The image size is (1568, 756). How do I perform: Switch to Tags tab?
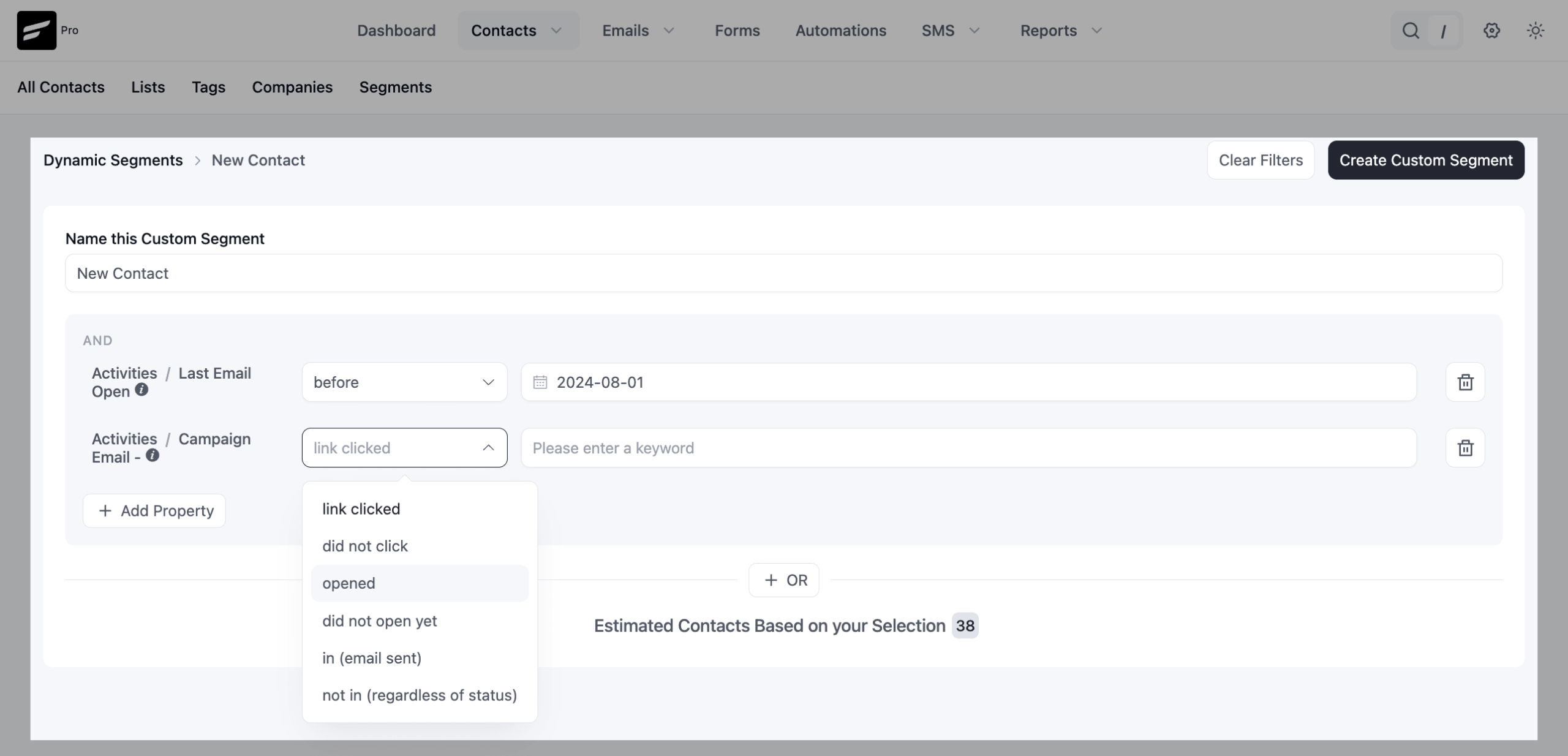point(208,87)
